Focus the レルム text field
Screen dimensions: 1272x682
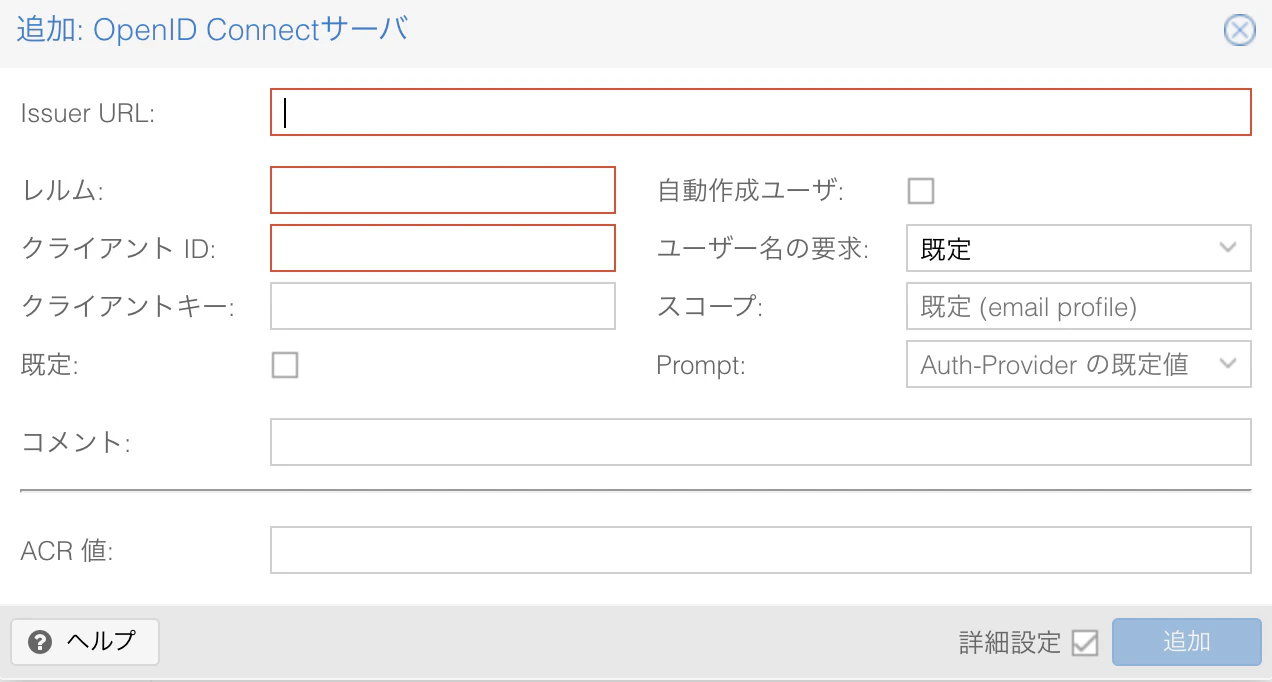pyautogui.click(x=443, y=190)
